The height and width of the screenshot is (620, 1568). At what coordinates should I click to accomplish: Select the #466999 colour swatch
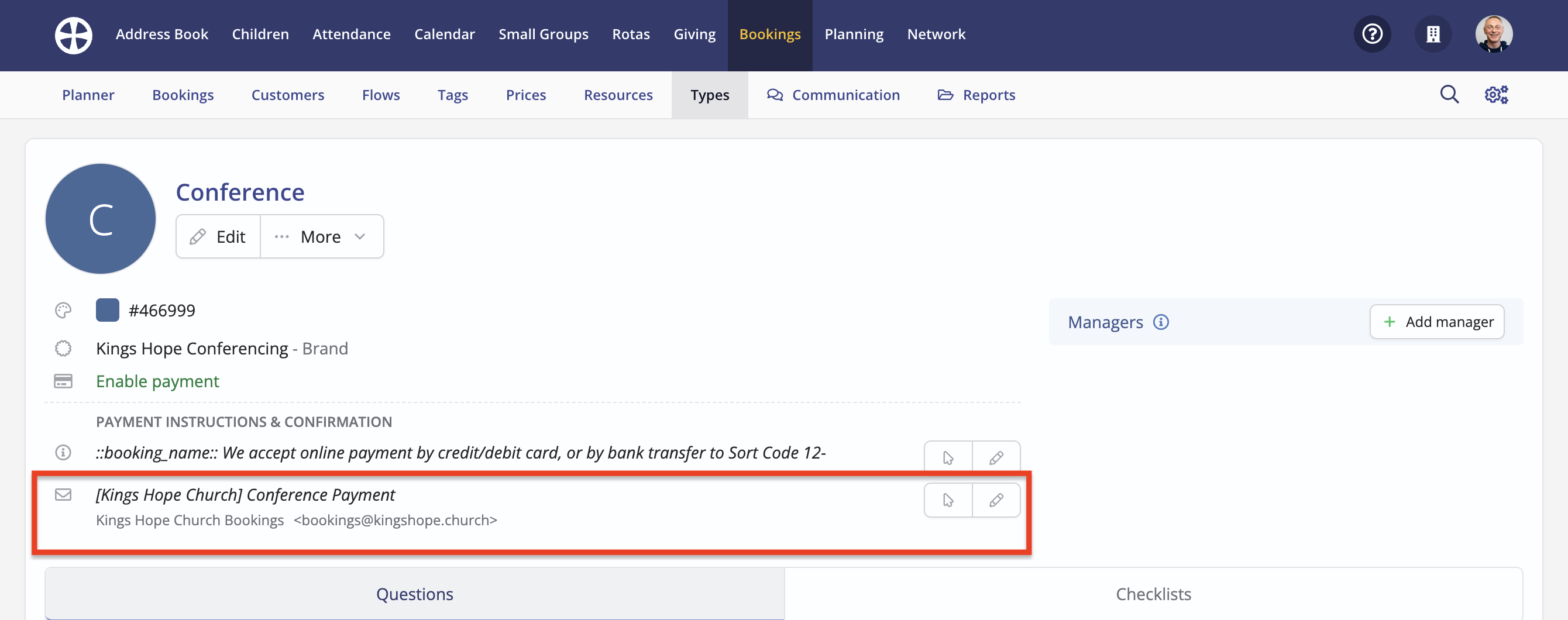click(x=108, y=311)
